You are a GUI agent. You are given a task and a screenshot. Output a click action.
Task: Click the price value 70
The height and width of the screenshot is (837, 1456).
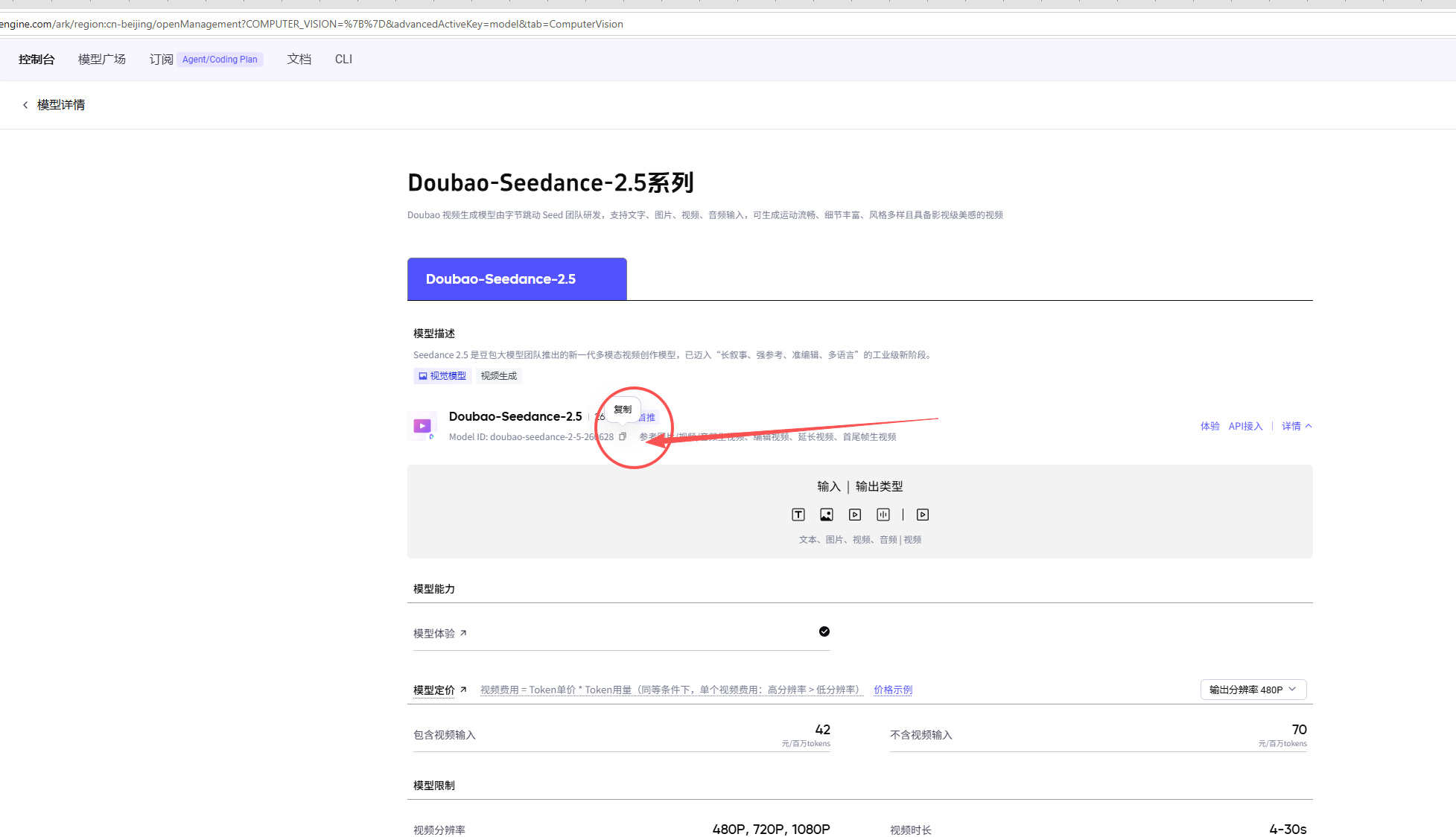pos(1300,730)
